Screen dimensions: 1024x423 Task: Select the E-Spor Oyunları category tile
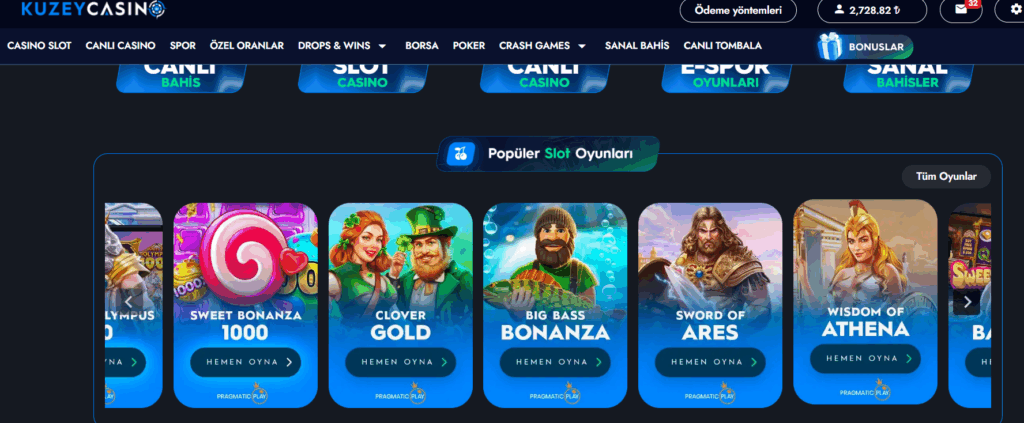coord(727,76)
